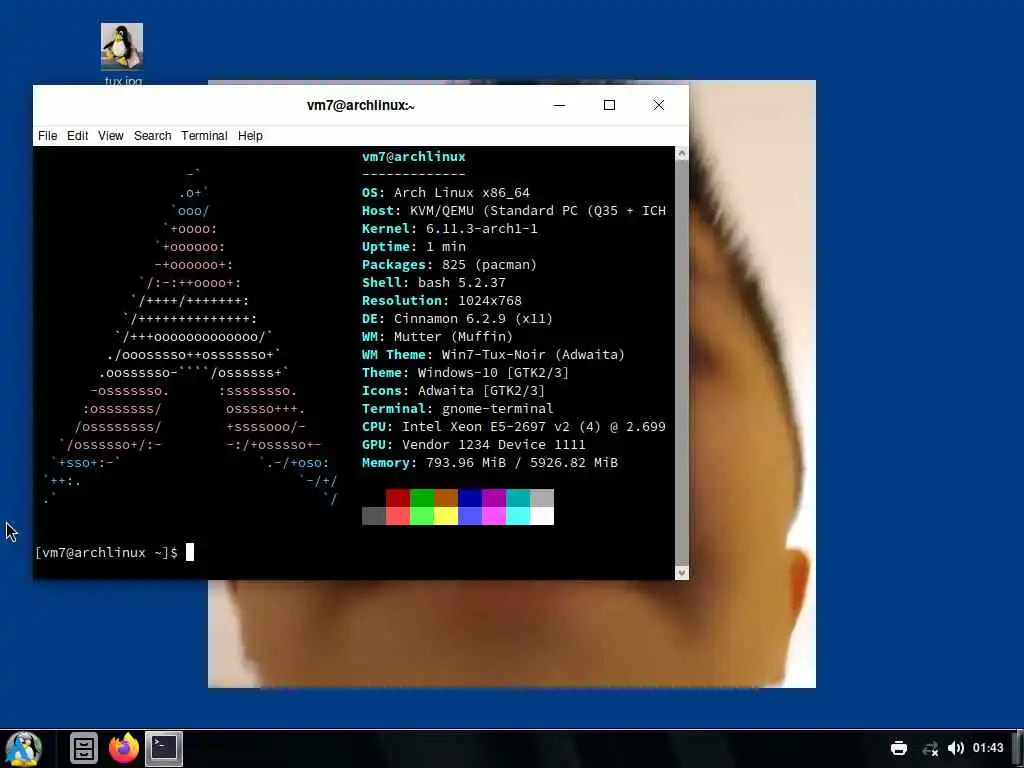The image size is (1024, 768).
Task: Select the tux.jpg desktop icon
Action: pyautogui.click(x=122, y=54)
